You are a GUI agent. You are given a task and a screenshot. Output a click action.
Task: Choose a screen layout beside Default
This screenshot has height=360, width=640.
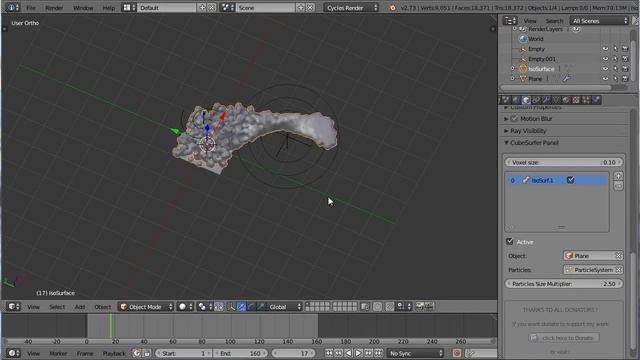(129, 7)
